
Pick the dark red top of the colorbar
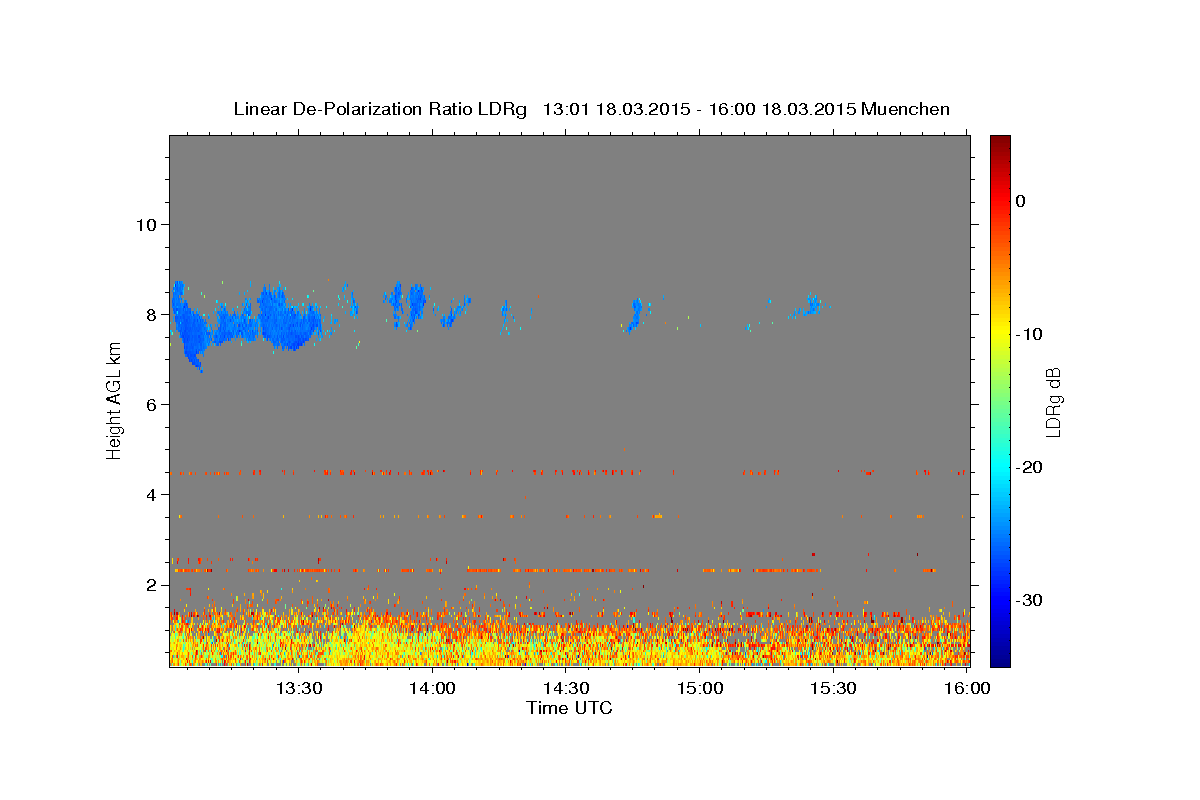click(x=1000, y=142)
